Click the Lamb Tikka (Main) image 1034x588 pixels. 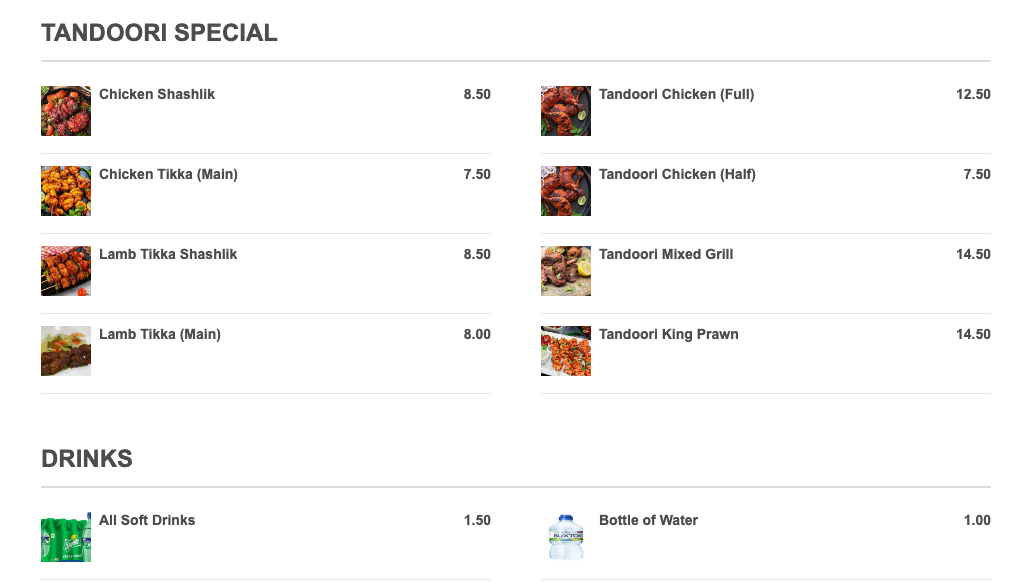(x=66, y=351)
